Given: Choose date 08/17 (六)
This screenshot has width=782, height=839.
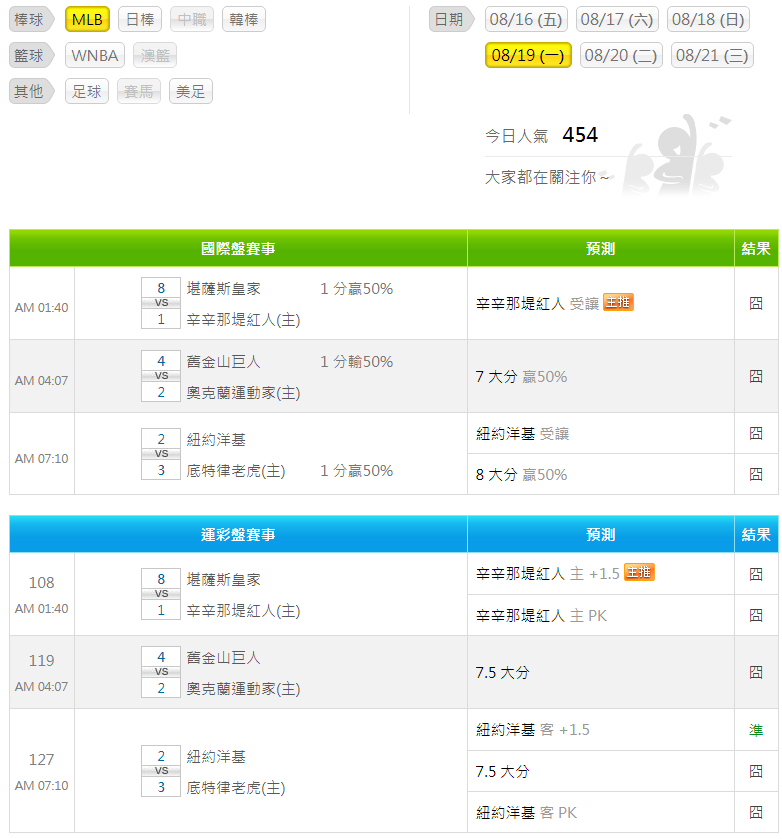Looking at the screenshot, I should [617, 19].
